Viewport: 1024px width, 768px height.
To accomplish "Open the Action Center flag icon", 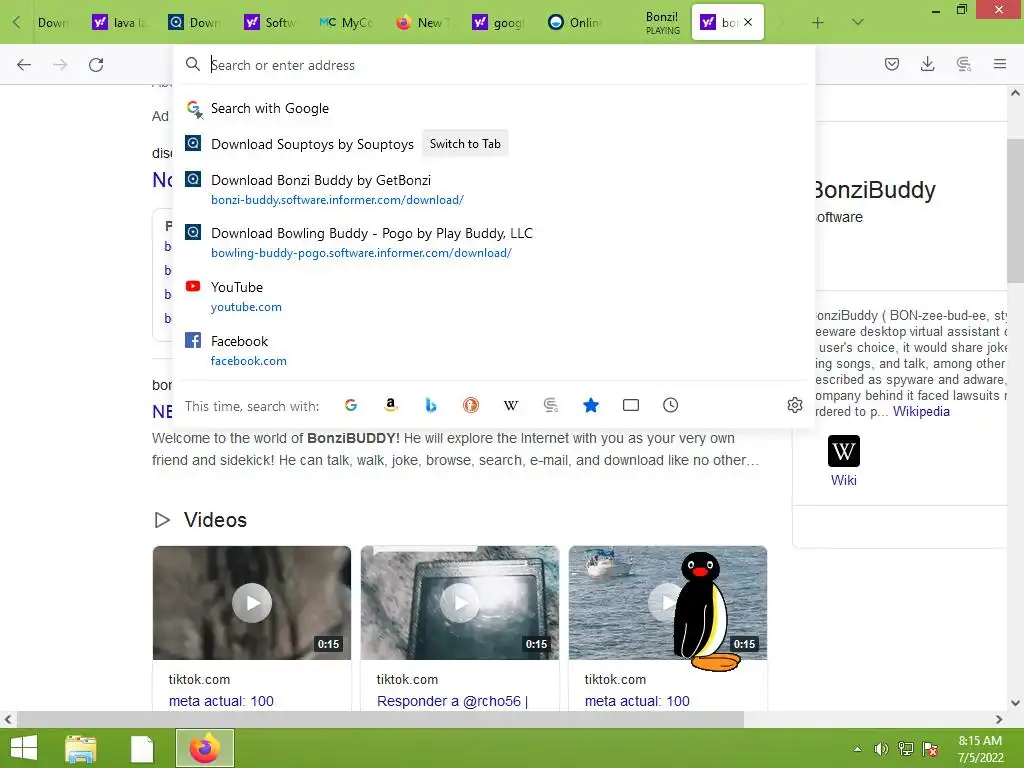I will coord(930,749).
